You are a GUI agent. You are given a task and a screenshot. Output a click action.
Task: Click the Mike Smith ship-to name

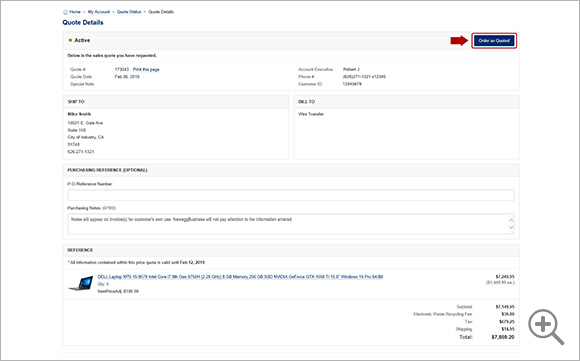(79, 114)
